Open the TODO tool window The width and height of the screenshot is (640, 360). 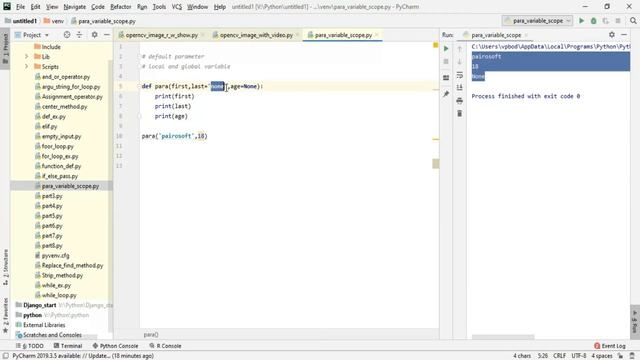click(30, 346)
